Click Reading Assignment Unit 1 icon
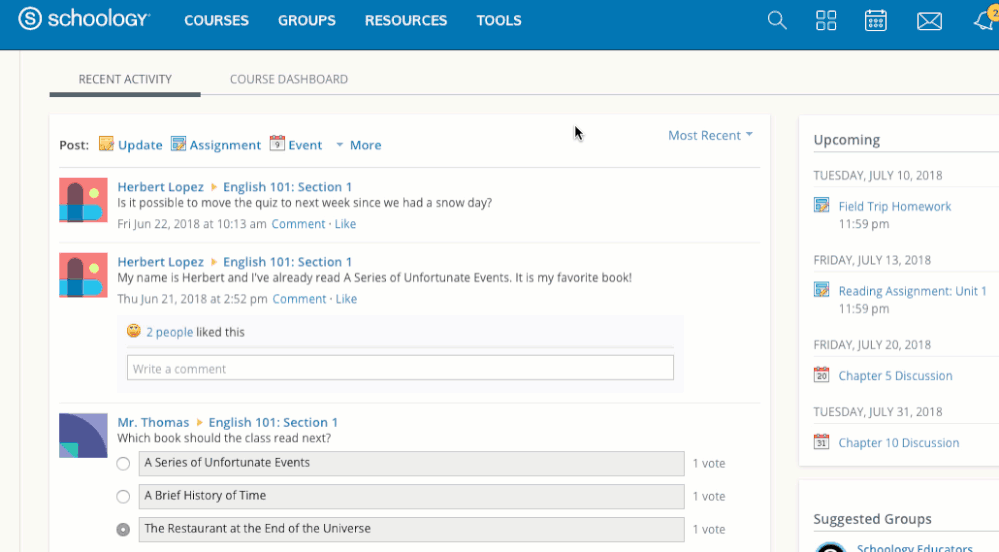The width and height of the screenshot is (999, 552). pyautogui.click(x=821, y=289)
